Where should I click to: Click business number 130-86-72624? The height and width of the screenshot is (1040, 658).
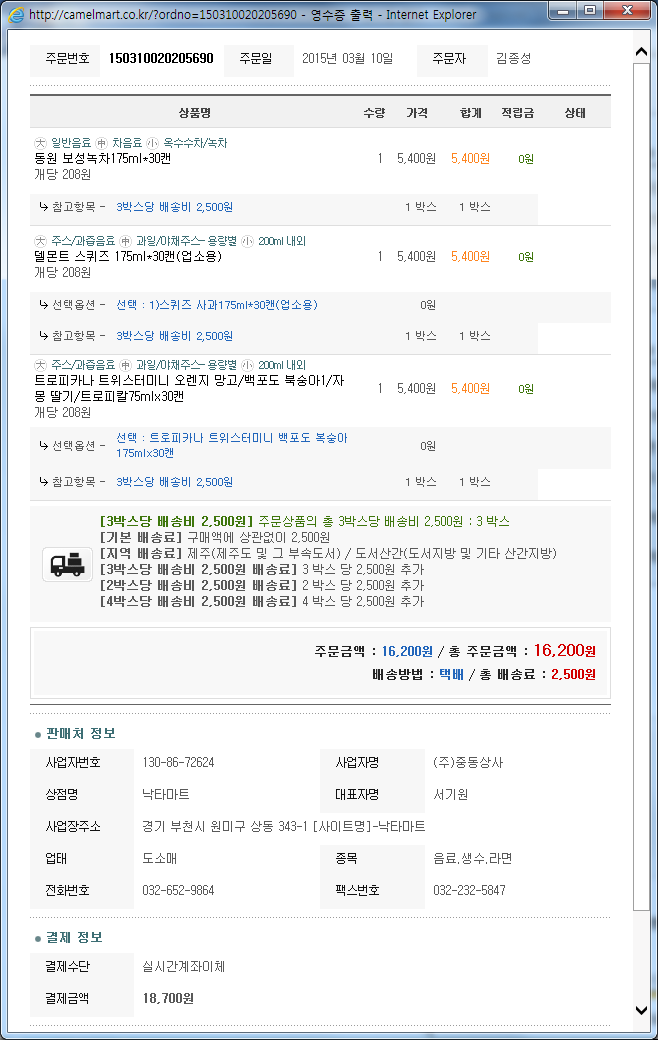[x=178, y=762]
